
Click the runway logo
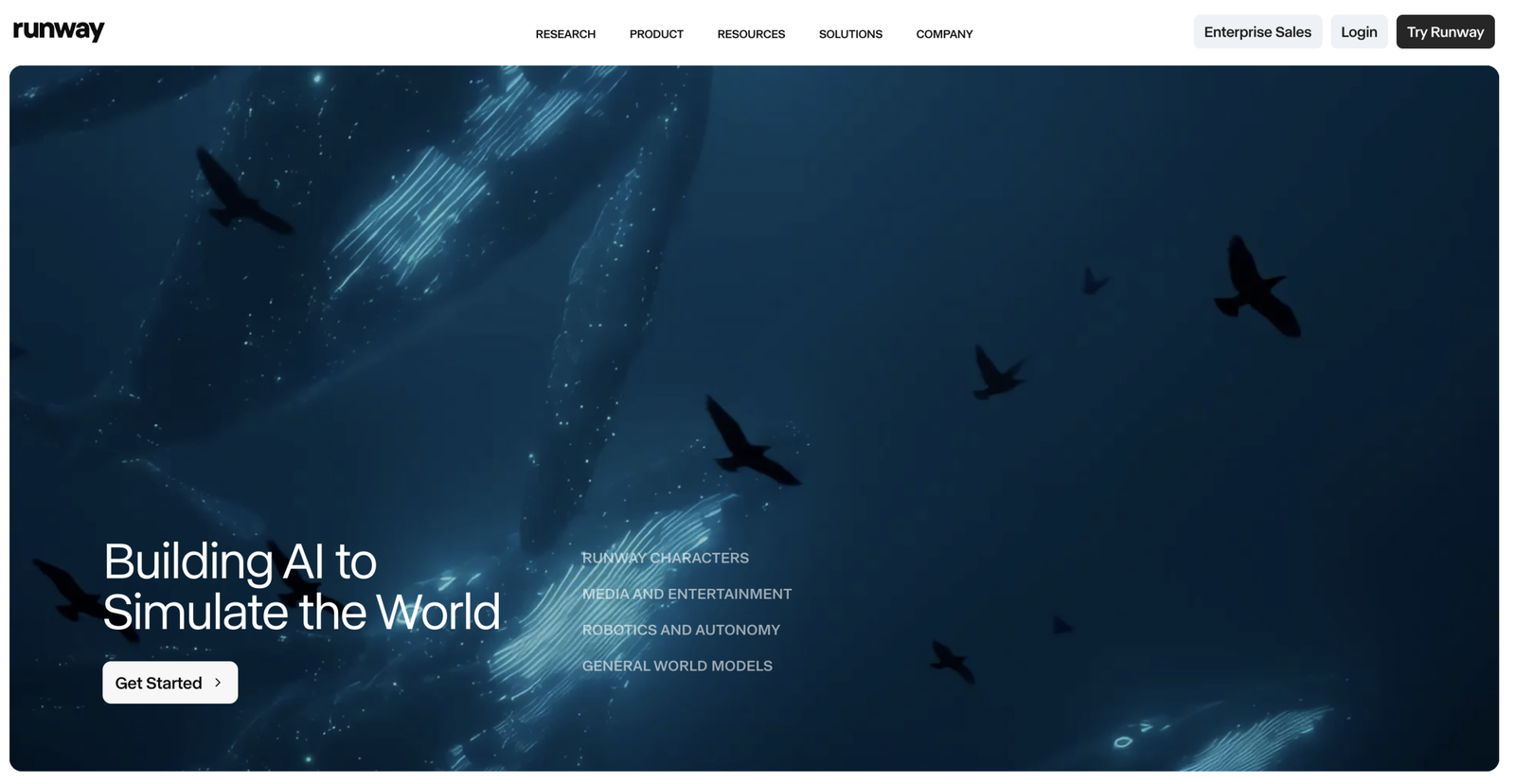tap(59, 30)
